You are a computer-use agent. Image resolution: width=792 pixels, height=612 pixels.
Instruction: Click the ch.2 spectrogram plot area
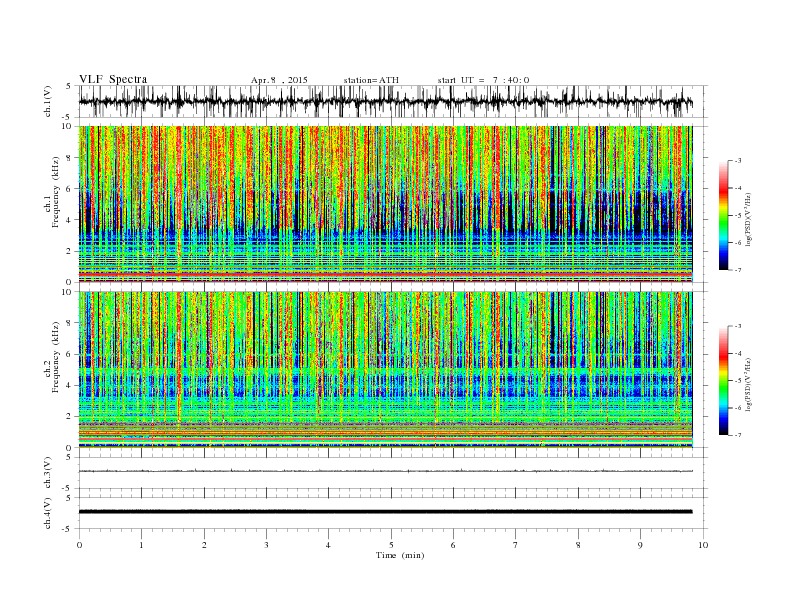(x=386, y=369)
